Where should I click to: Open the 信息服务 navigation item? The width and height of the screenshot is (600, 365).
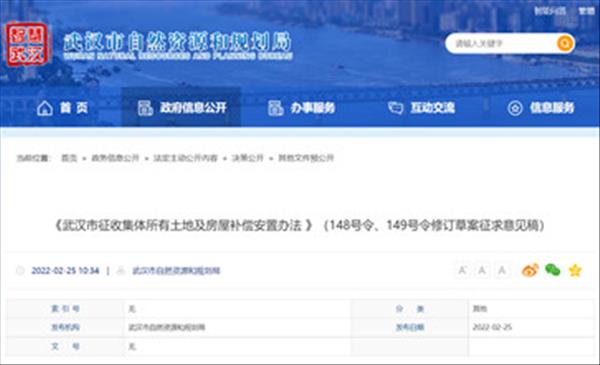coord(541,108)
